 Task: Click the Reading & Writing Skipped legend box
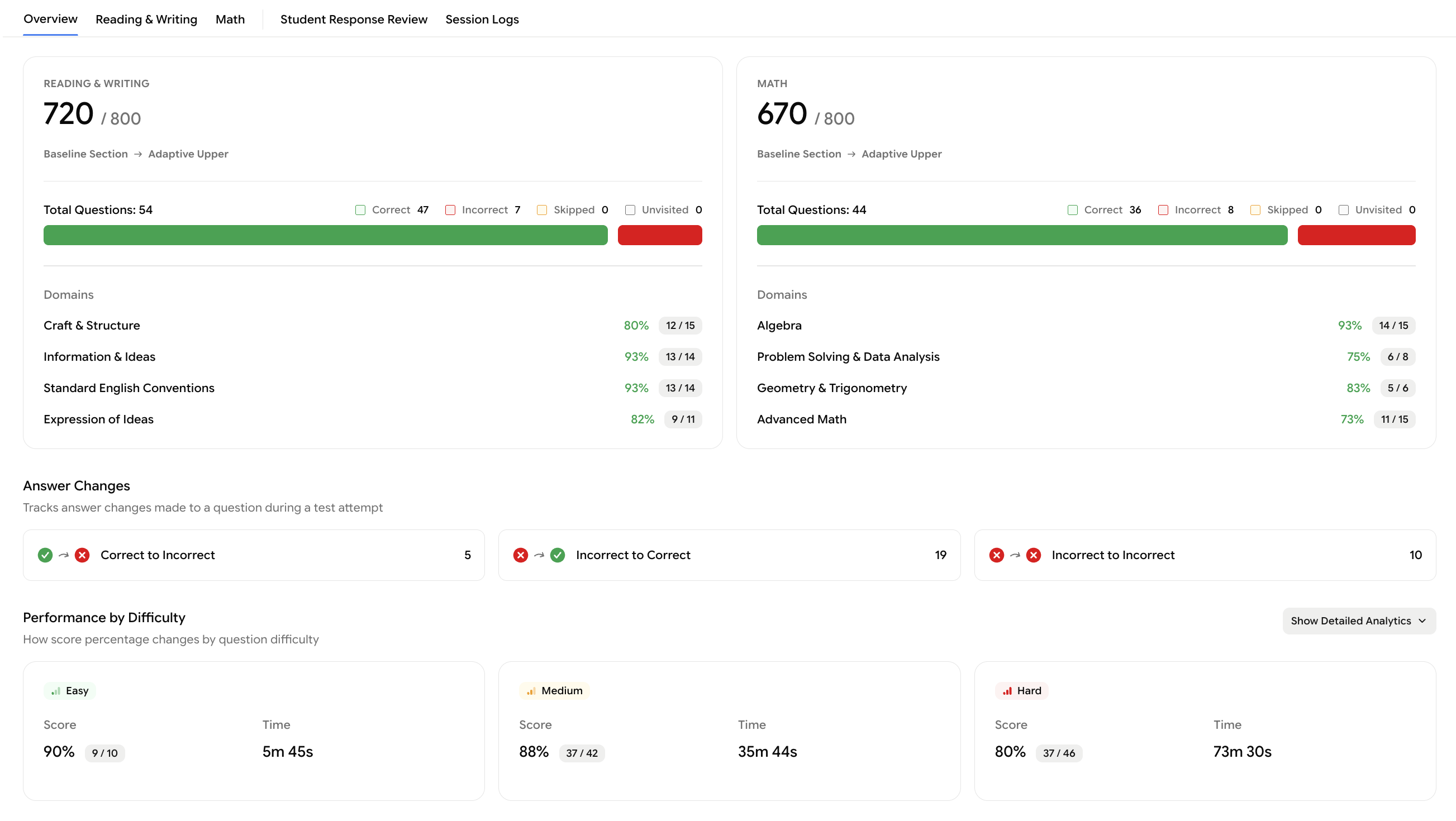point(541,210)
